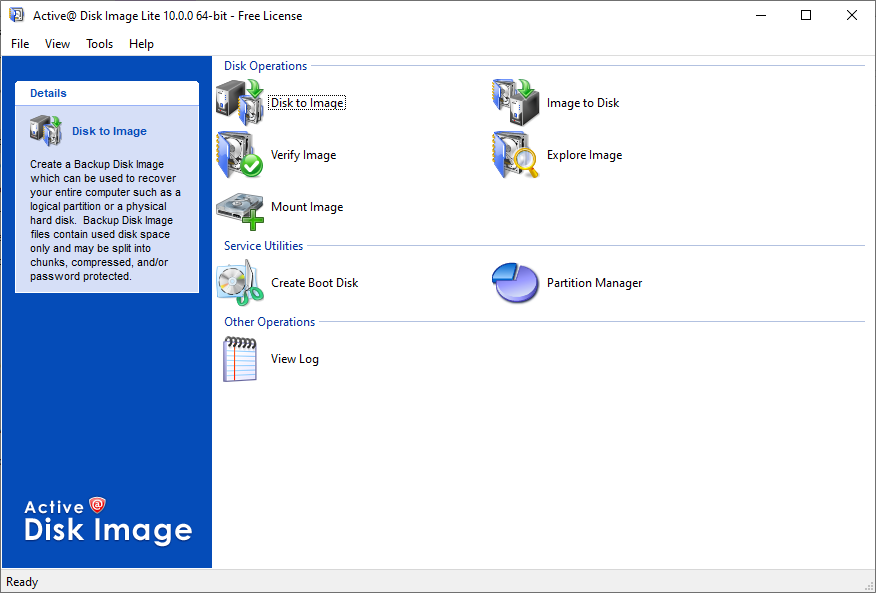Open View Log via its label

(x=295, y=359)
